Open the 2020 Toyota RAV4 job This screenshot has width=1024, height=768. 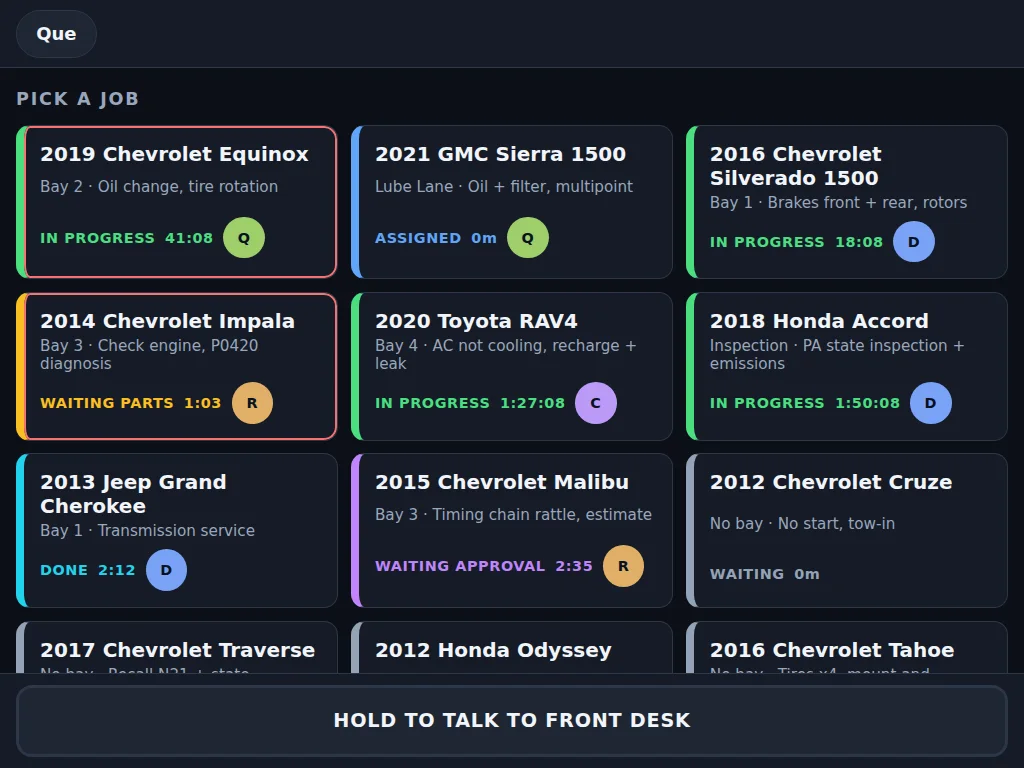(x=512, y=366)
